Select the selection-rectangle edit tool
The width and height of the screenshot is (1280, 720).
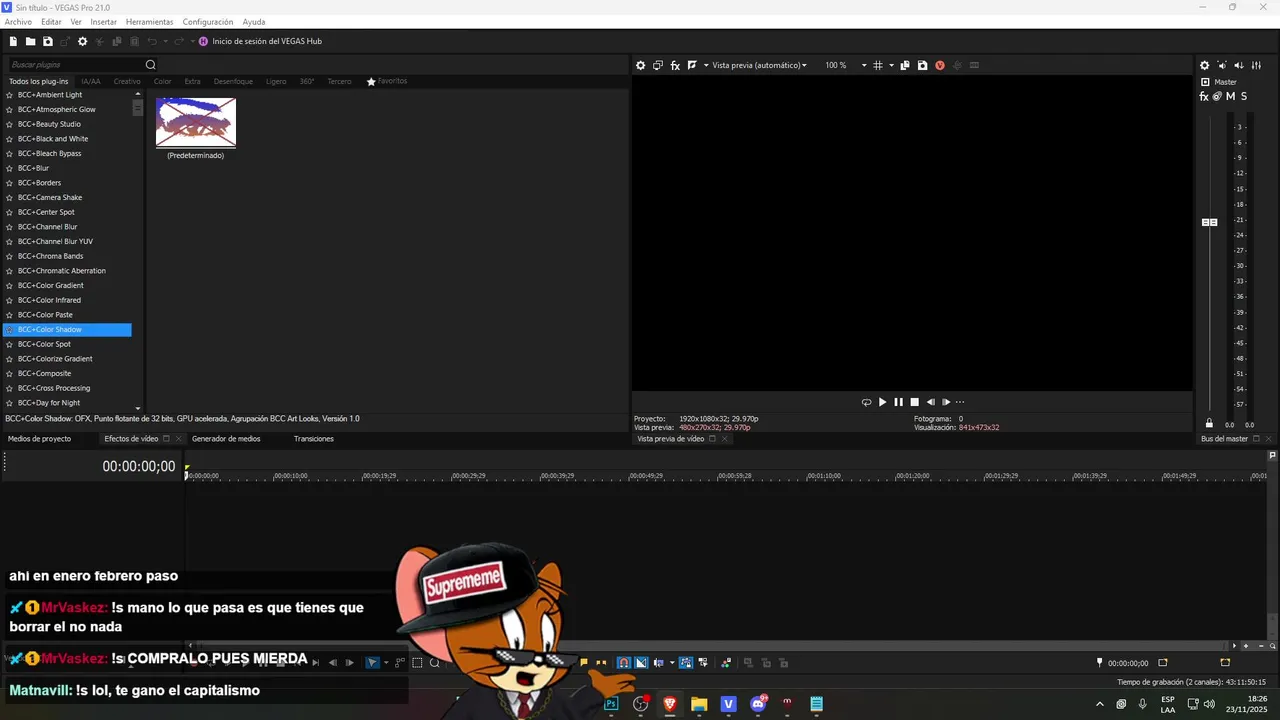(x=417, y=662)
